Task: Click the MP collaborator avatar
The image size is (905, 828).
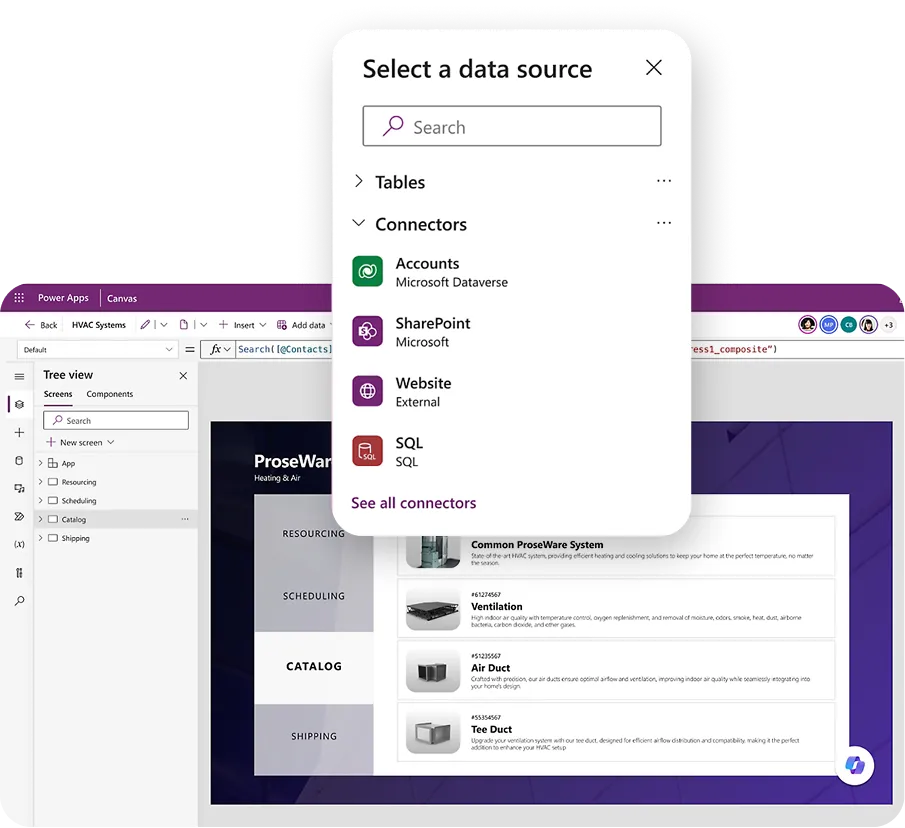Action: pyautogui.click(x=828, y=325)
